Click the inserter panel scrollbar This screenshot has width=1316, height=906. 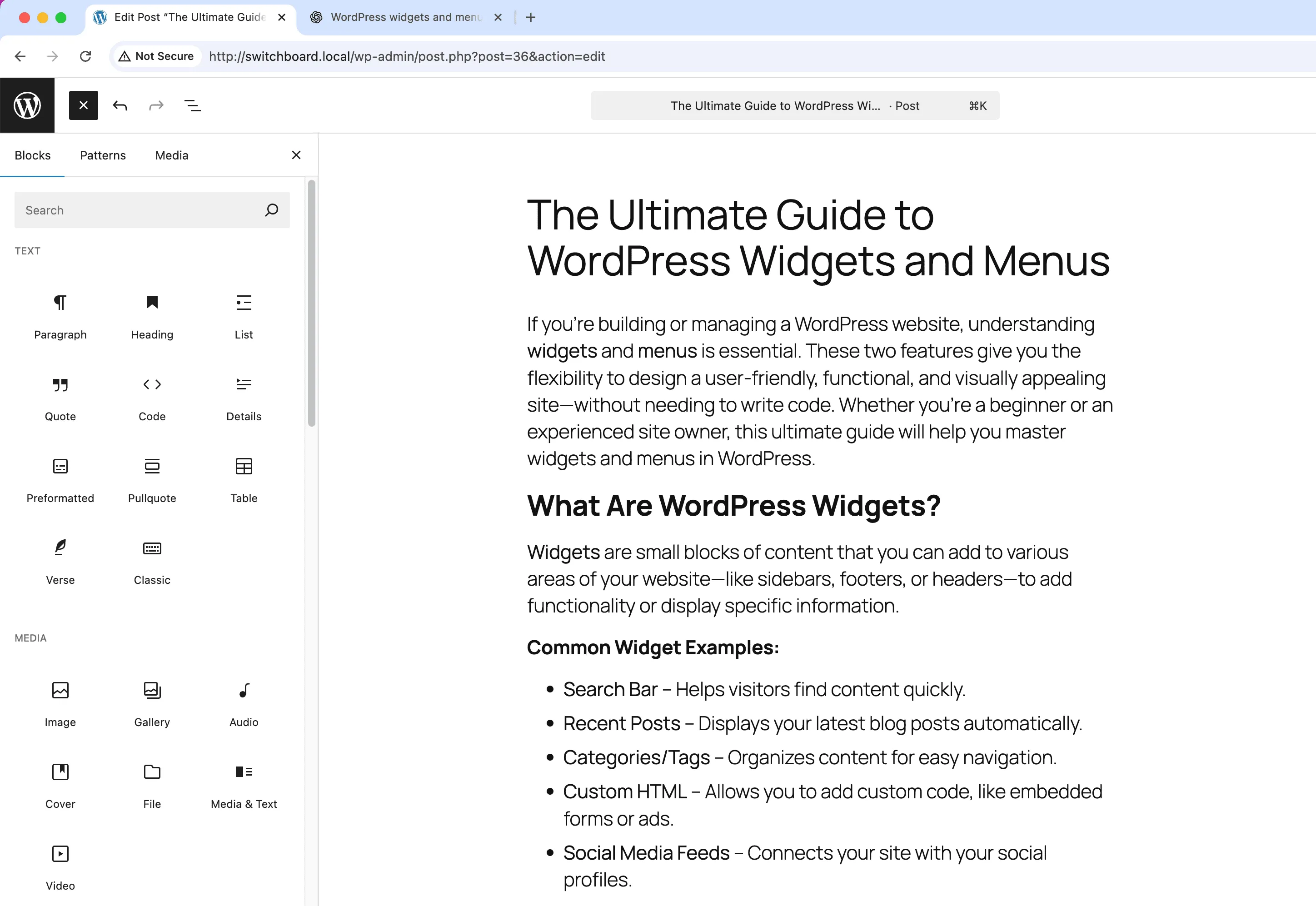311,303
